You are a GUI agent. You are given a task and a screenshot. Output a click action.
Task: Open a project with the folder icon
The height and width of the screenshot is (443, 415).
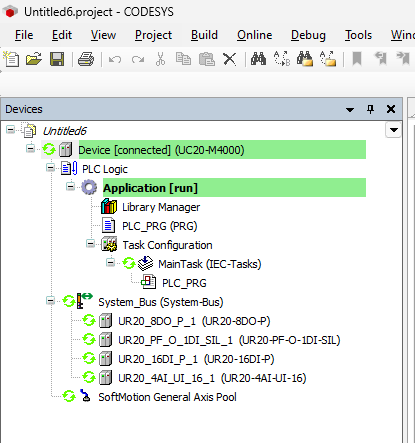tap(34, 59)
